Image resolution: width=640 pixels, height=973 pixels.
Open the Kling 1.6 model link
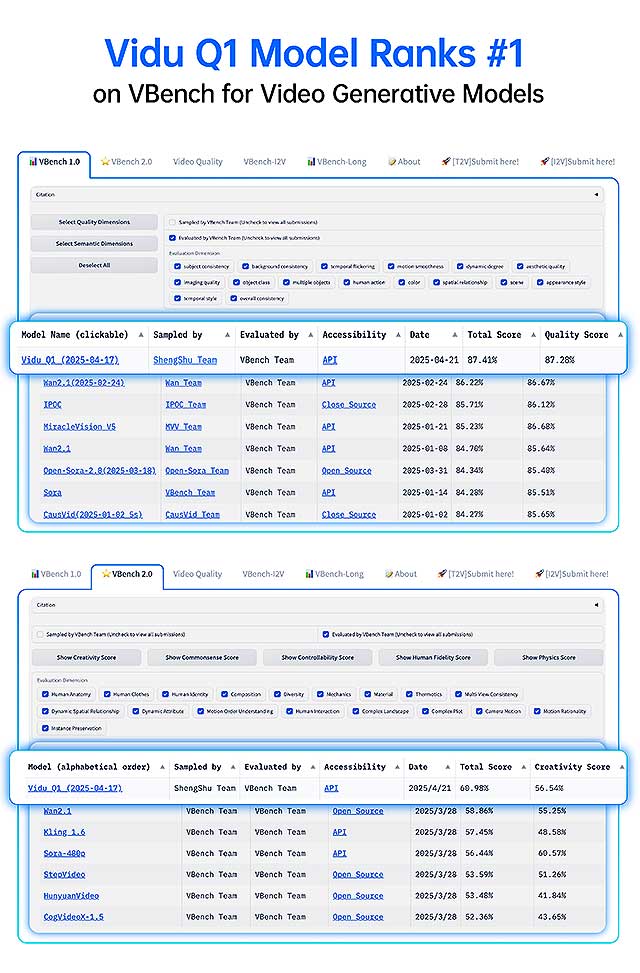click(x=64, y=832)
